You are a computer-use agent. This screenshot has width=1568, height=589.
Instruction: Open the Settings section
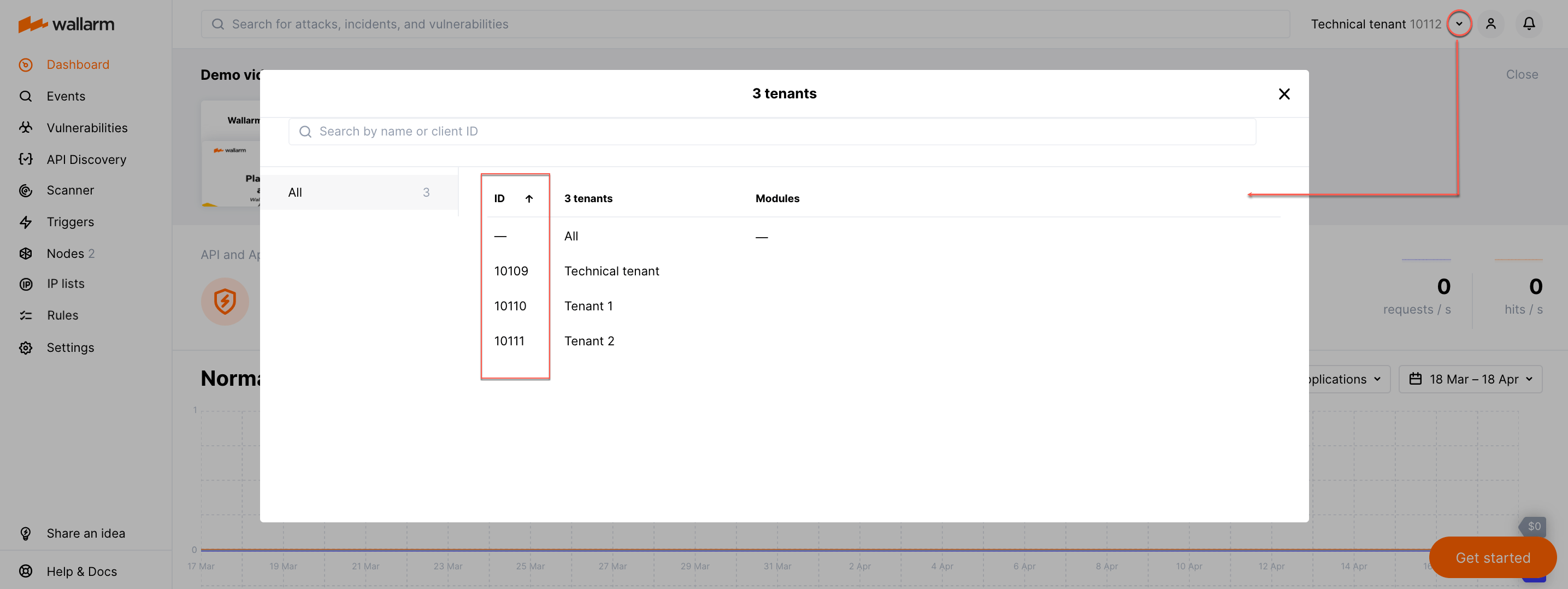[x=70, y=347]
